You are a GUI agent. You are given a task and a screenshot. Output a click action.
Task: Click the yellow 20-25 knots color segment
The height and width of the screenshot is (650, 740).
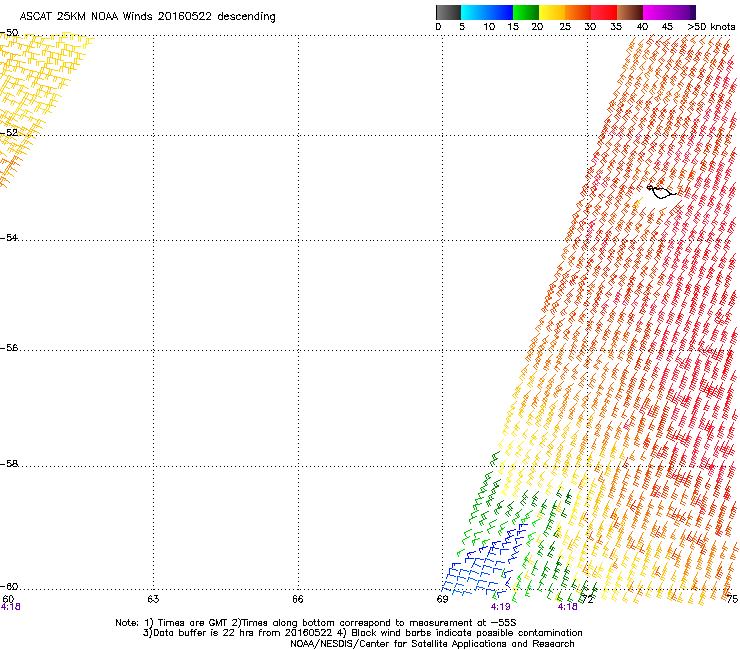(x=552, y=12)
